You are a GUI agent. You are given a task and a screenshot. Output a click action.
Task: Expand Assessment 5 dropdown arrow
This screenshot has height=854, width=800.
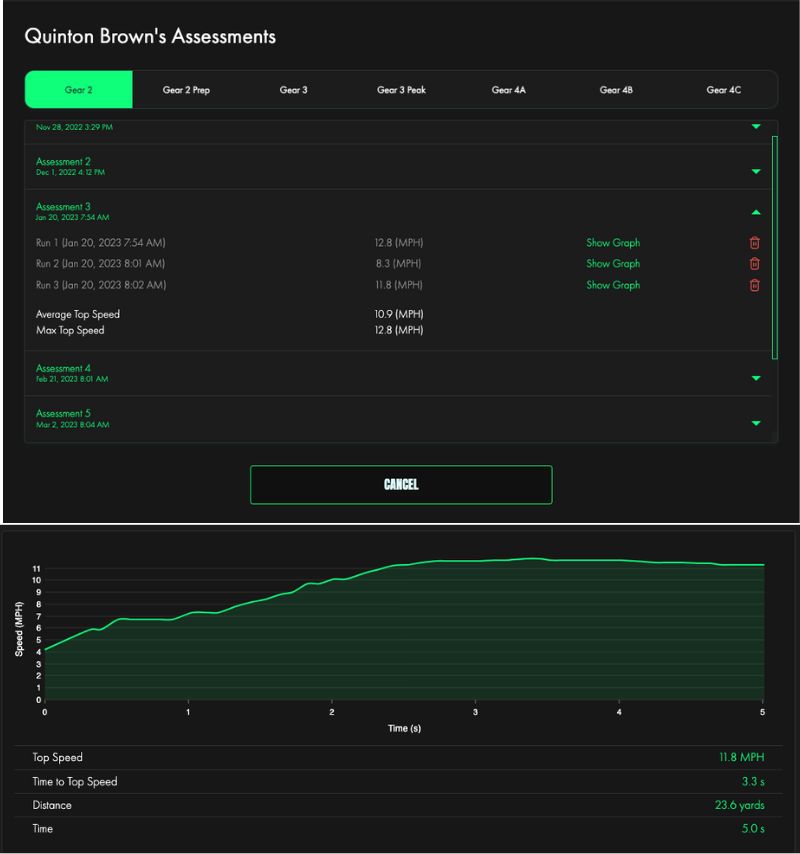756,423
